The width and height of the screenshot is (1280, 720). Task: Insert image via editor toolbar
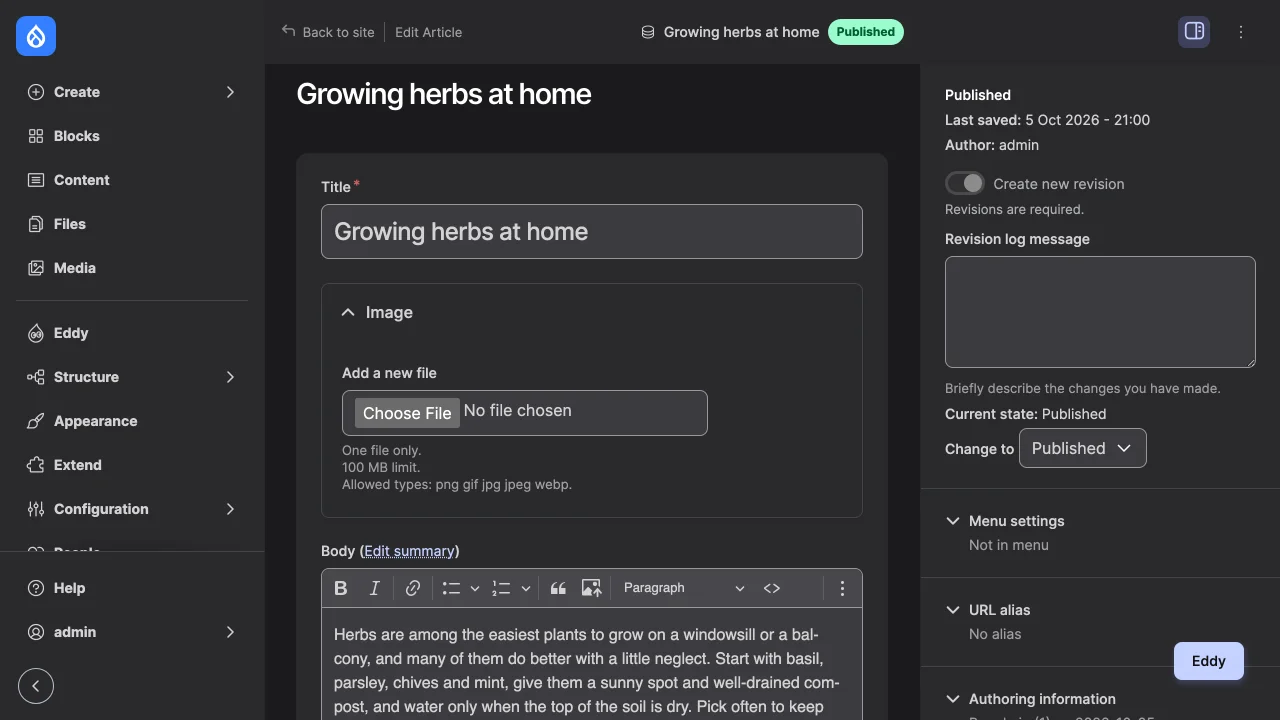pyautogui.click(x=592, y=588)
